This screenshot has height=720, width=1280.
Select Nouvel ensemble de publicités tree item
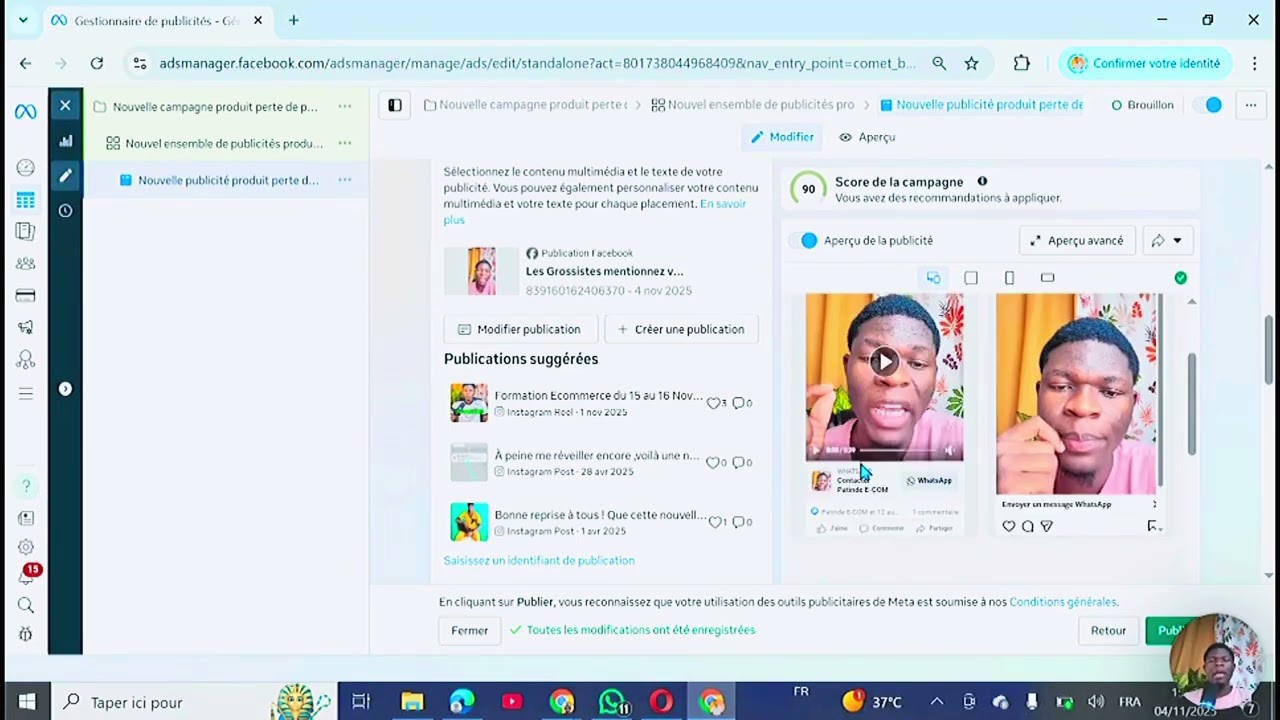223,143
